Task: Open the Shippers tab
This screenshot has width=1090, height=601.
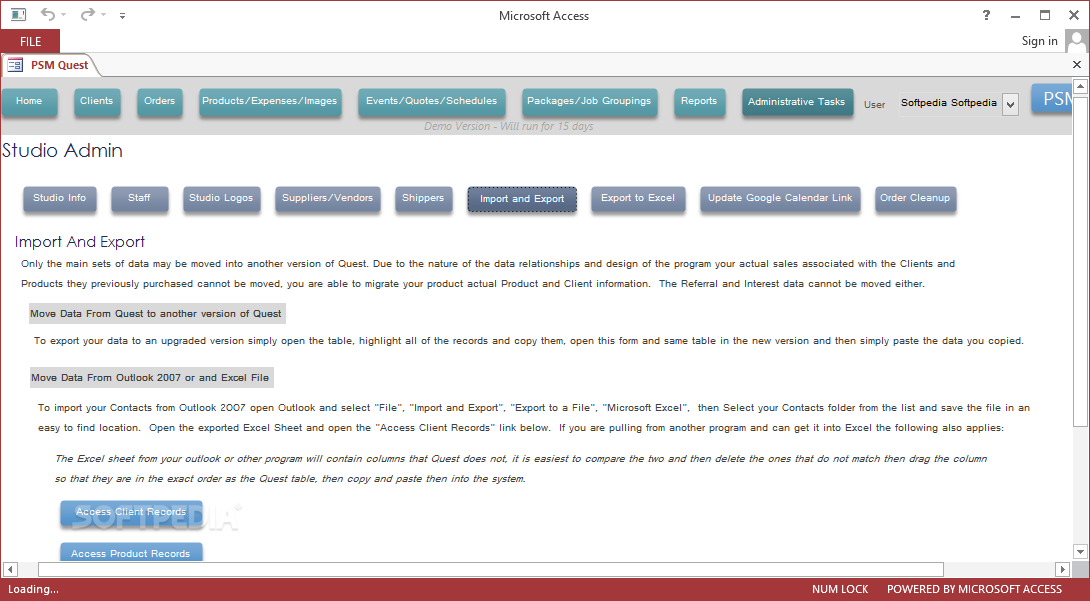Action: pyautogui.click(x=423, y=199)
